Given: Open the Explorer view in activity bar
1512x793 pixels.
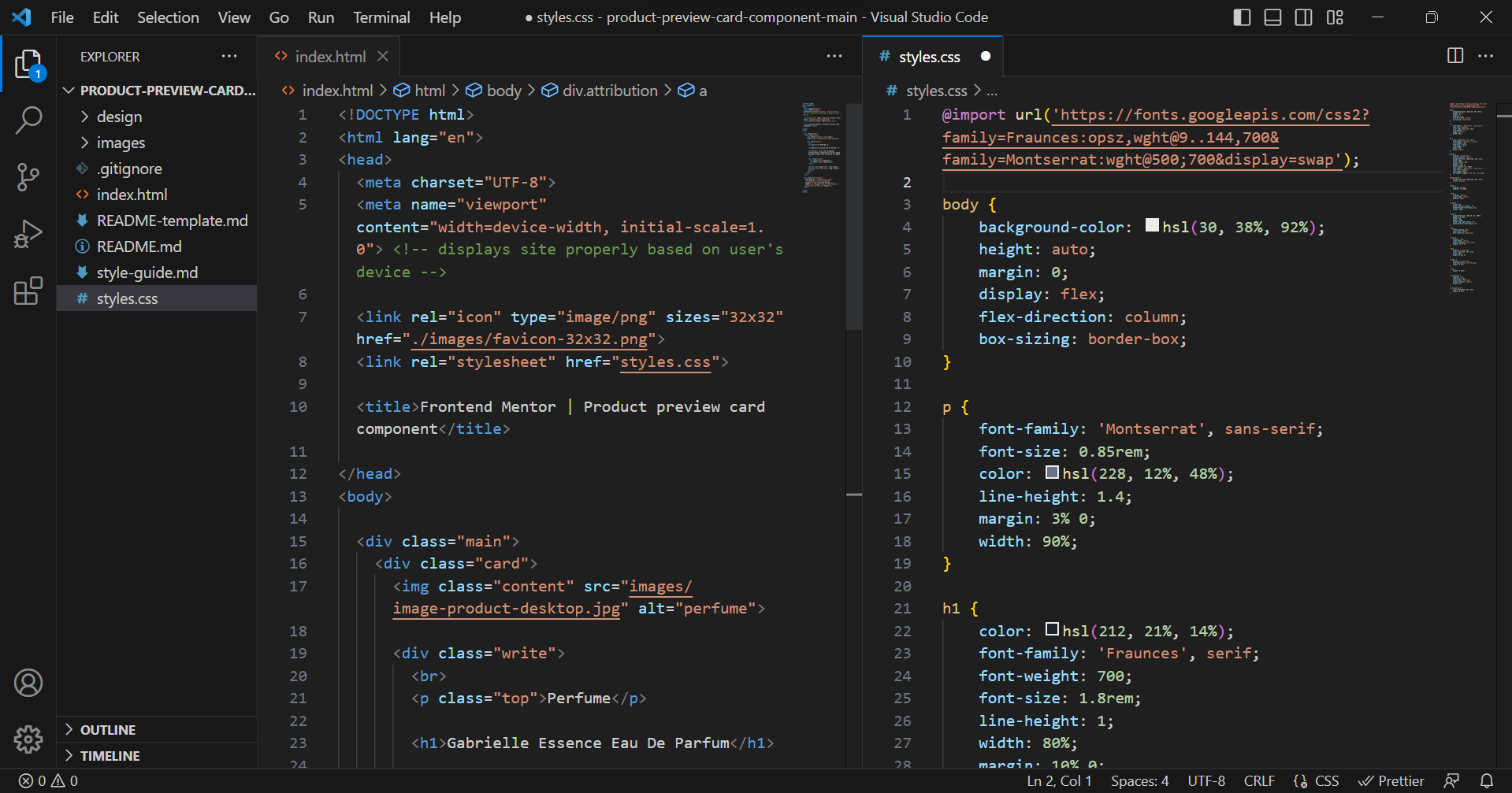Looking at the screenshot, I should 28,65.
